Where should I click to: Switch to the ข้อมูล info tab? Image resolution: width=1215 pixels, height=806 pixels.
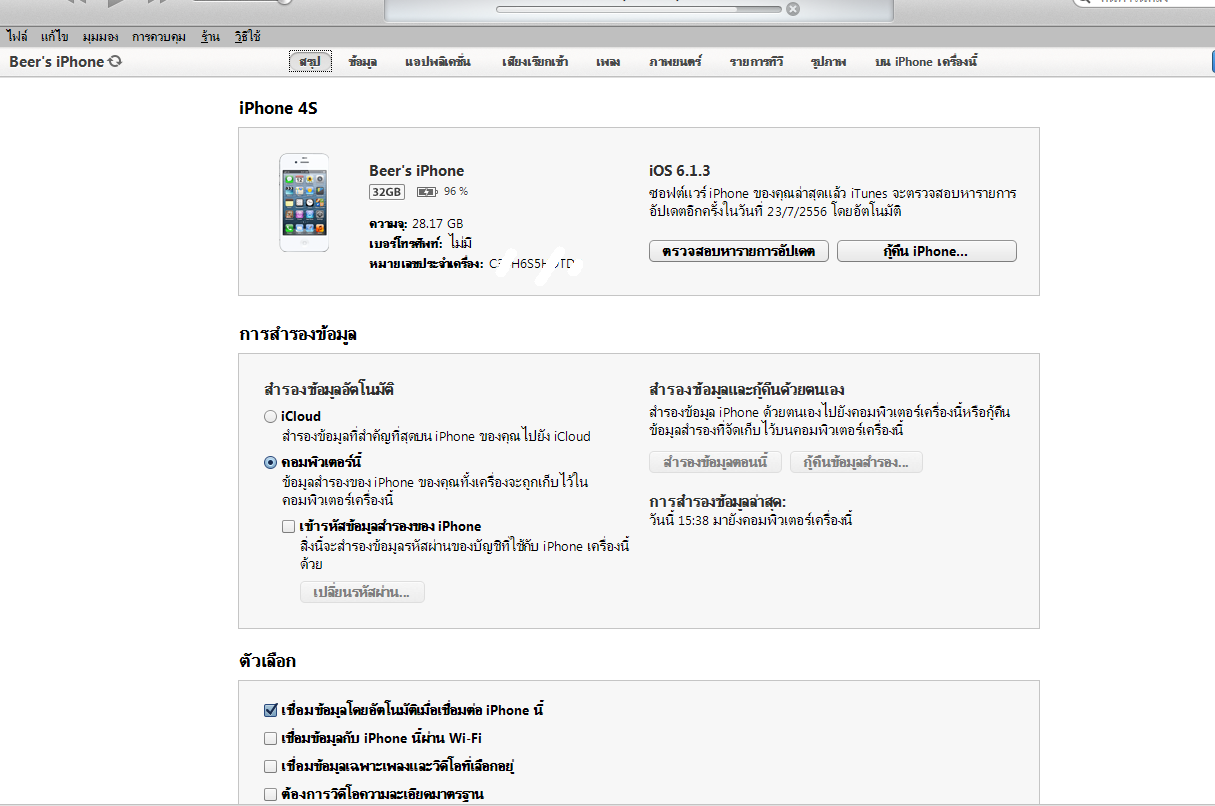click(363, 62)
